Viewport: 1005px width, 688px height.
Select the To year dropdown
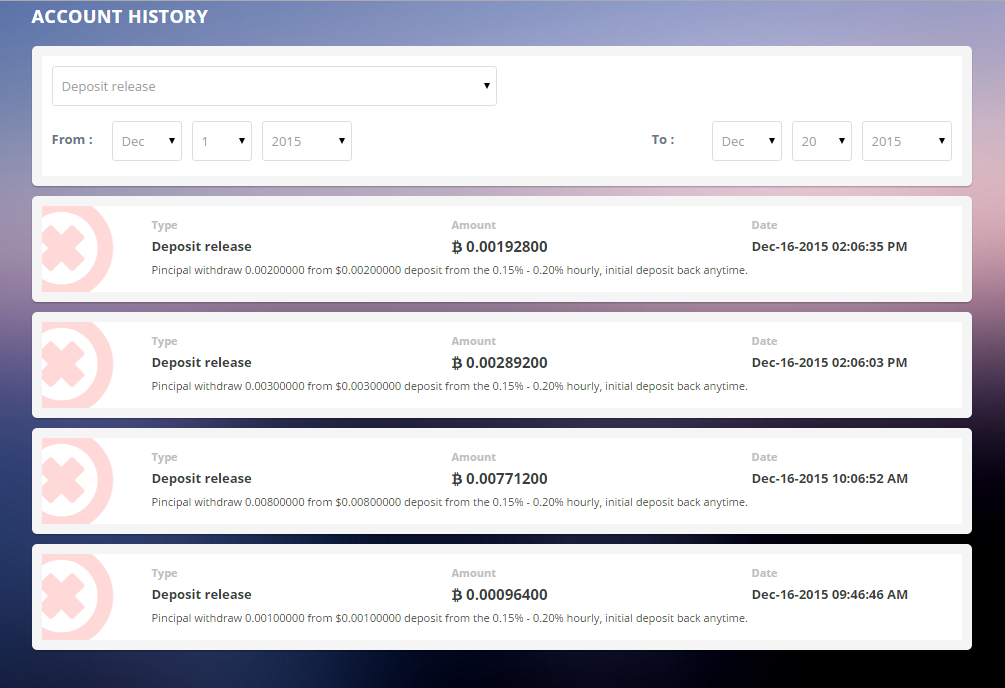pyautogui.click(x=907, y=141)
